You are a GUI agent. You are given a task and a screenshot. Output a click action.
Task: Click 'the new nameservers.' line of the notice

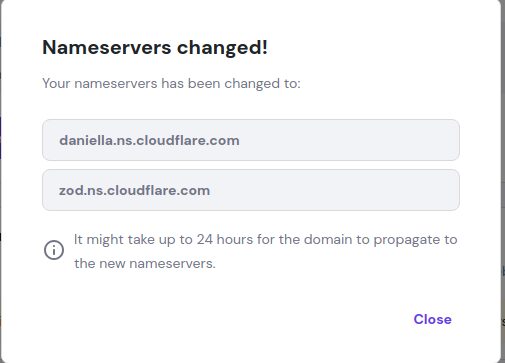[x=145, y=264]
